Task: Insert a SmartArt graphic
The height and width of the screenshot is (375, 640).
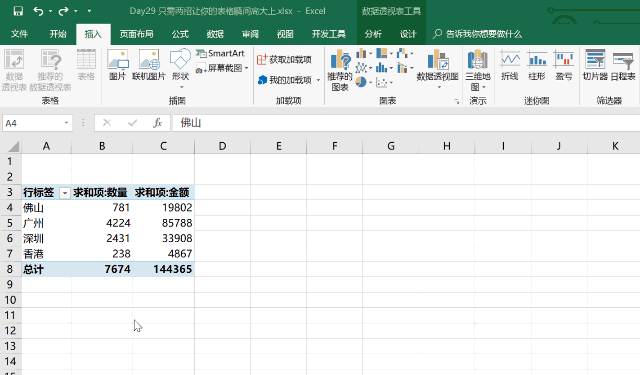Action: 220,53
